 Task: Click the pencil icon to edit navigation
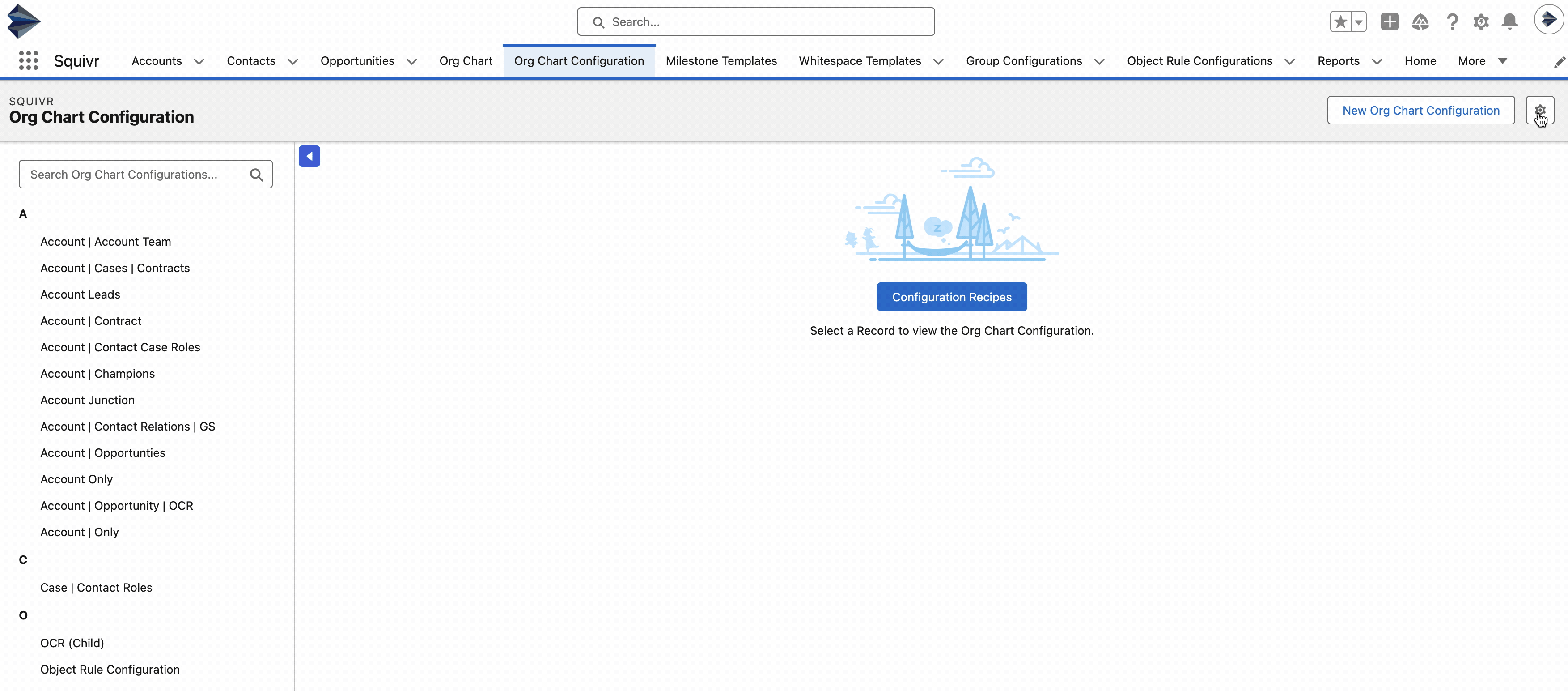tap(1559, 62)
